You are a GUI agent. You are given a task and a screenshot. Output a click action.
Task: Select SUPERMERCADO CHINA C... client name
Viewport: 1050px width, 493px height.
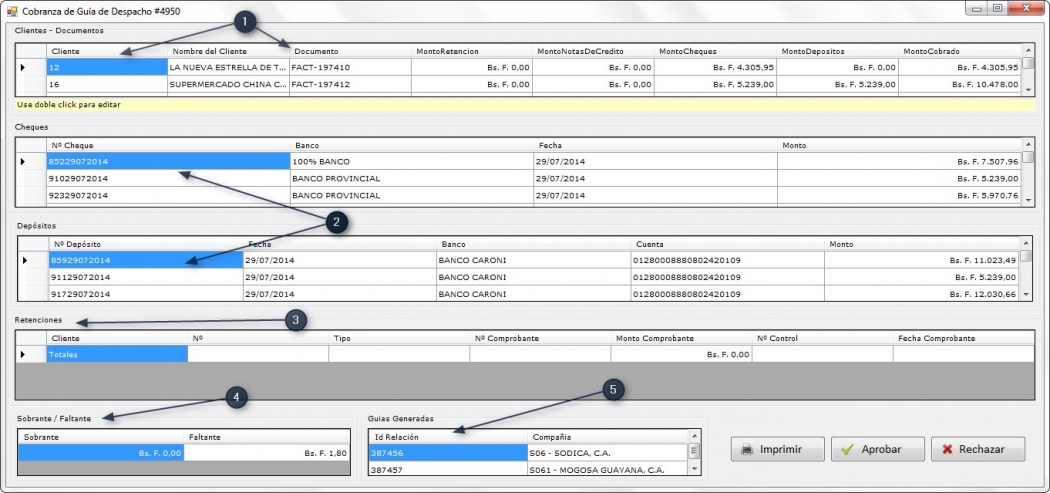pos(228,84)
